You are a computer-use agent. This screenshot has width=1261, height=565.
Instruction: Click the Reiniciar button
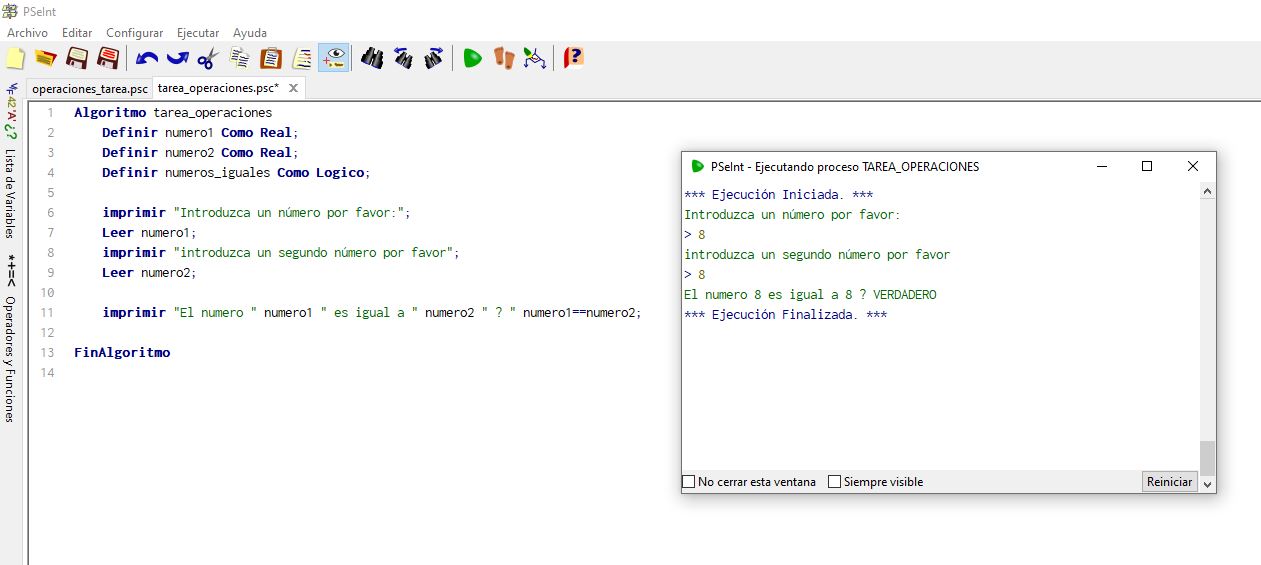pyautogui.click(x=1169, y=482)
